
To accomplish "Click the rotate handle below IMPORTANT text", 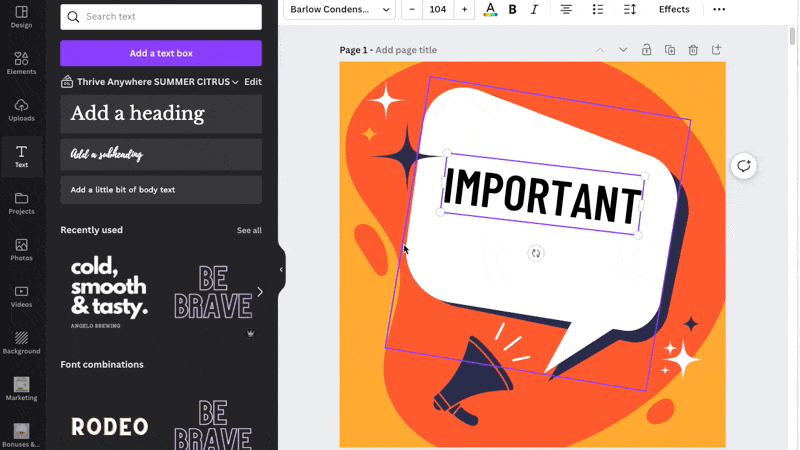I will click(536, 253).
